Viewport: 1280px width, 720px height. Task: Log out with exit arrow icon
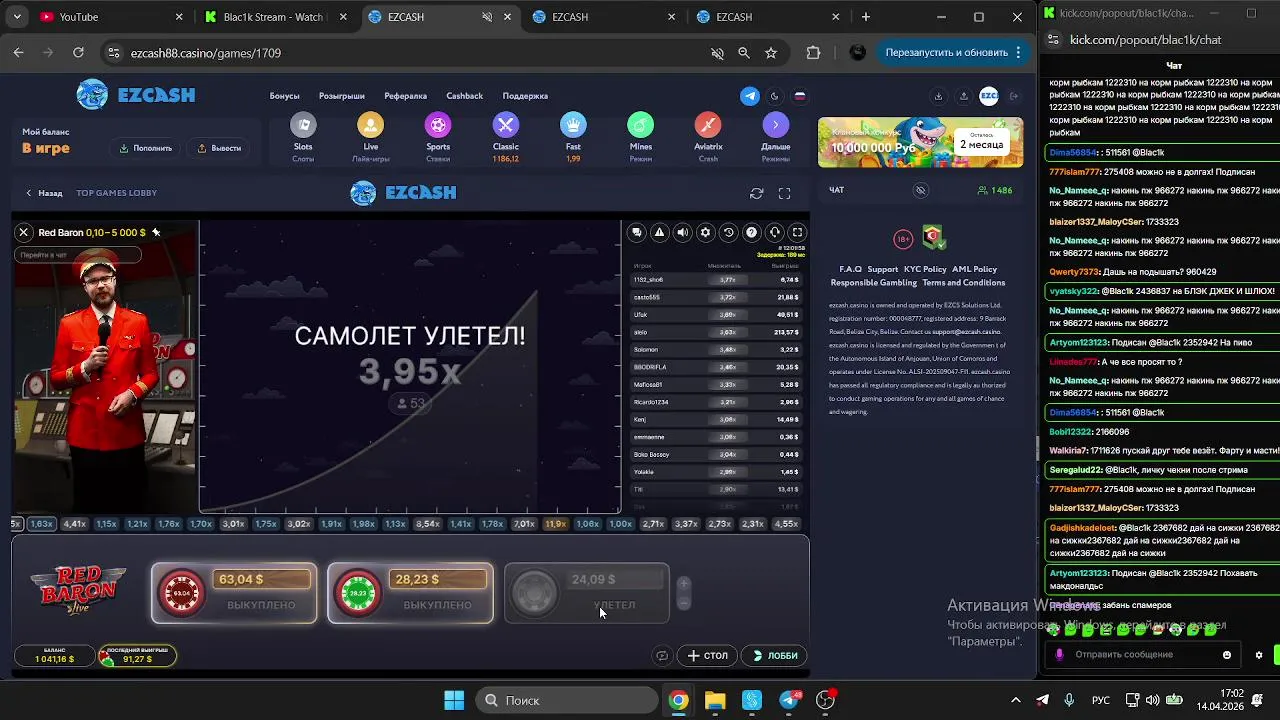(1013, 96)
